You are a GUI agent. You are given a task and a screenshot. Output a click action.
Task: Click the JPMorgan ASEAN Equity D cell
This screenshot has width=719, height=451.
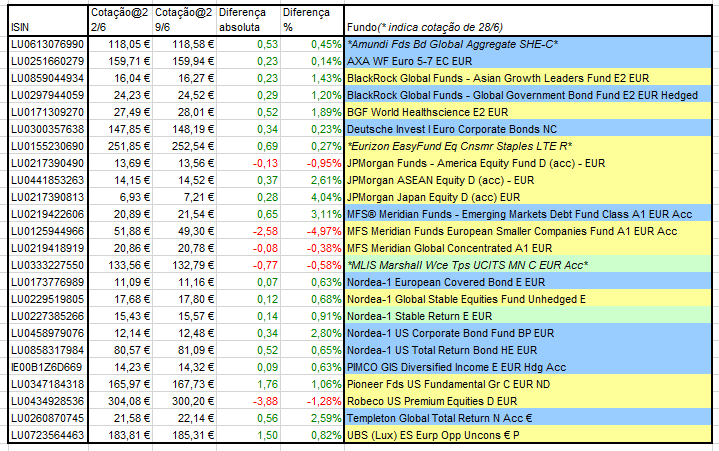pyautogui.click(x=528, y=180)
